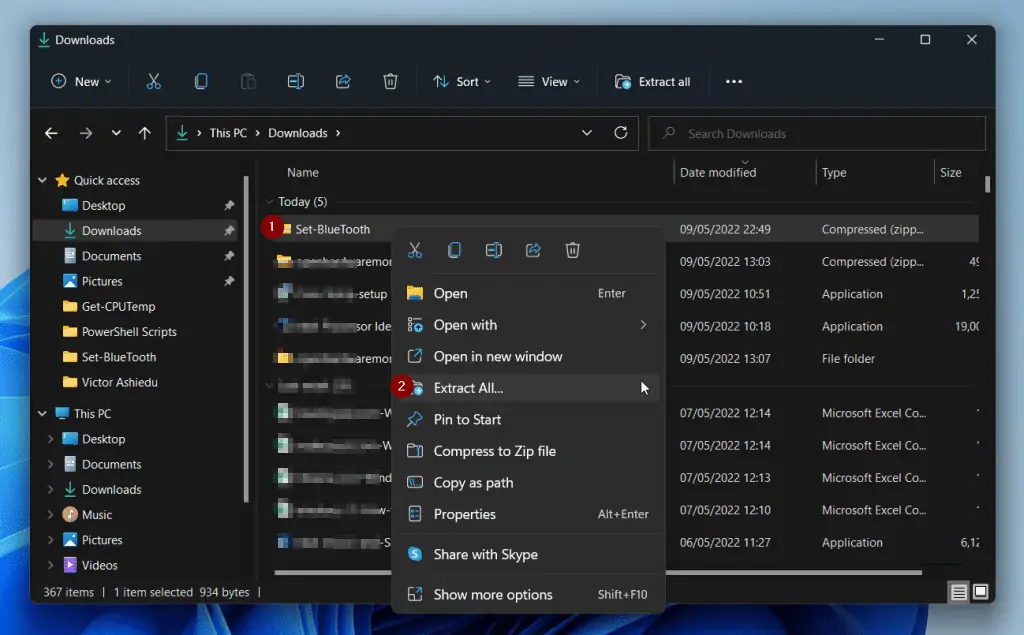1024x635 pixels.
Task: Click the Extract all toolbar button
Action: (654, 81)
